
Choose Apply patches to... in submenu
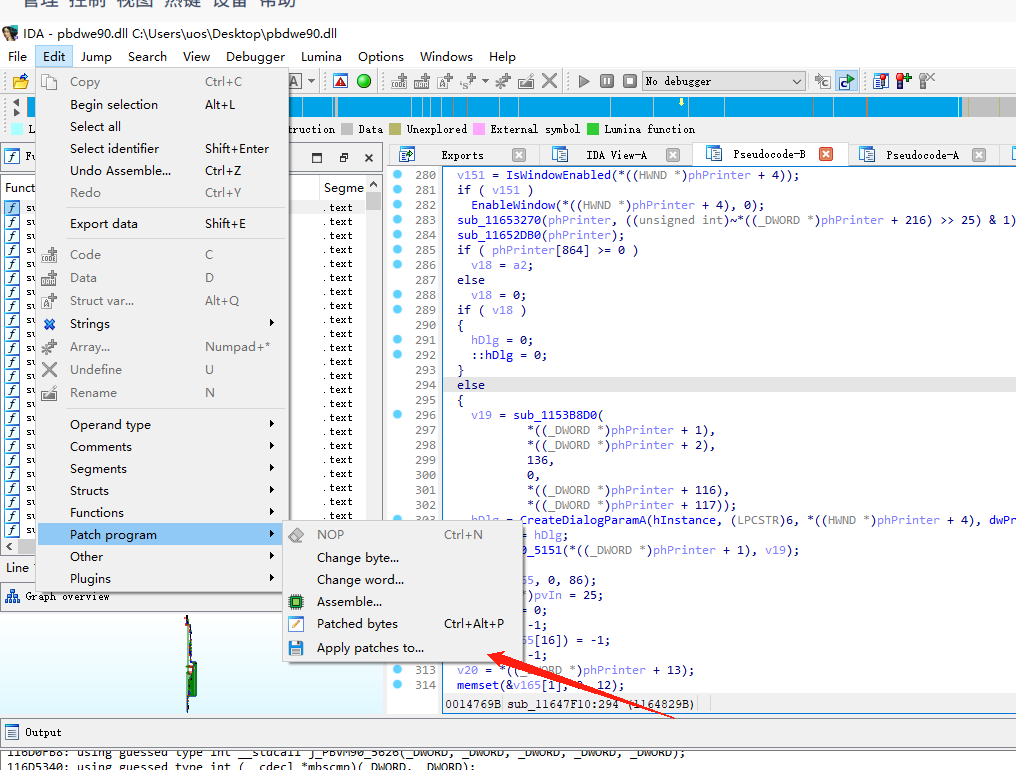point(402,648)
